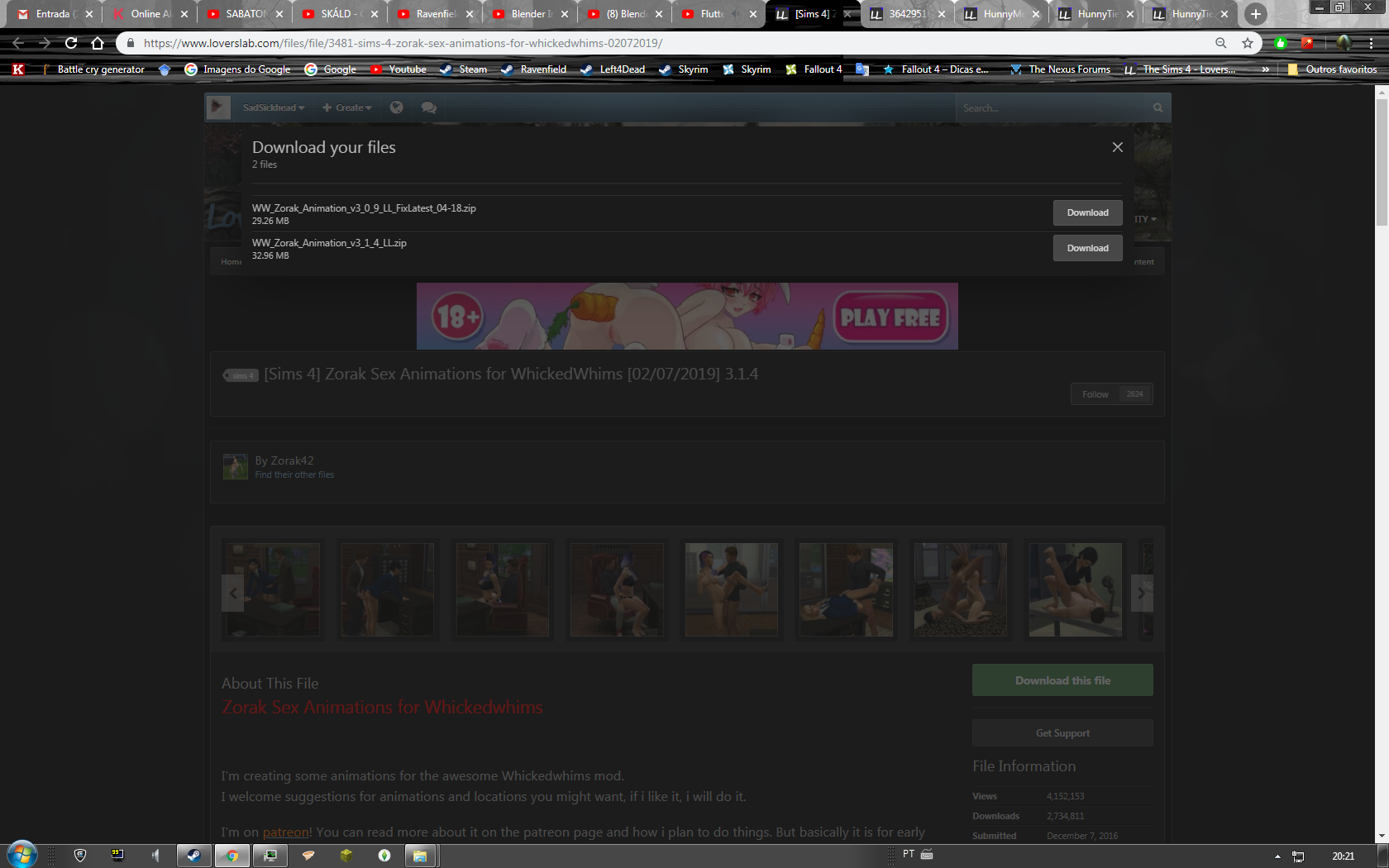Open the K bookmark icon
This screenshot has height=868, width=1389.
pos(18,69)
